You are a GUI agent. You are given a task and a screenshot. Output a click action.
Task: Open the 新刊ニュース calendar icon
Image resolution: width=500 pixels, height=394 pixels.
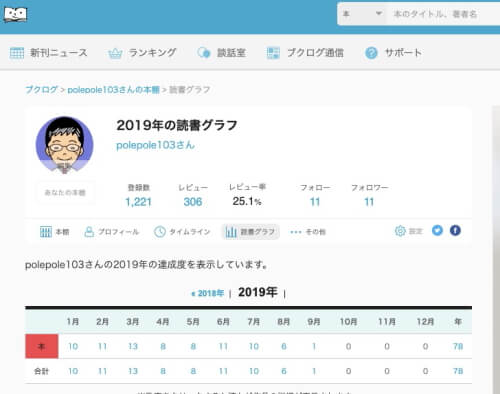(17, 53)
